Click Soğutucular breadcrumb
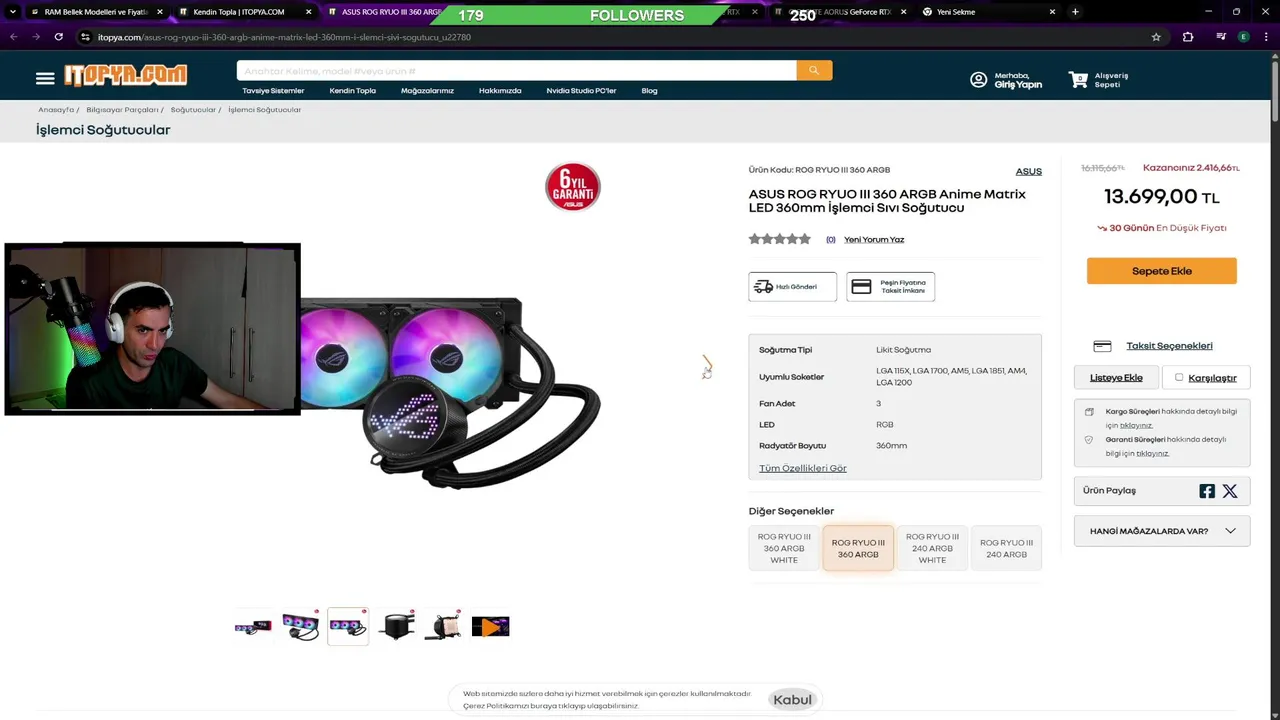1280x720 pixels. tap(193, 110)
